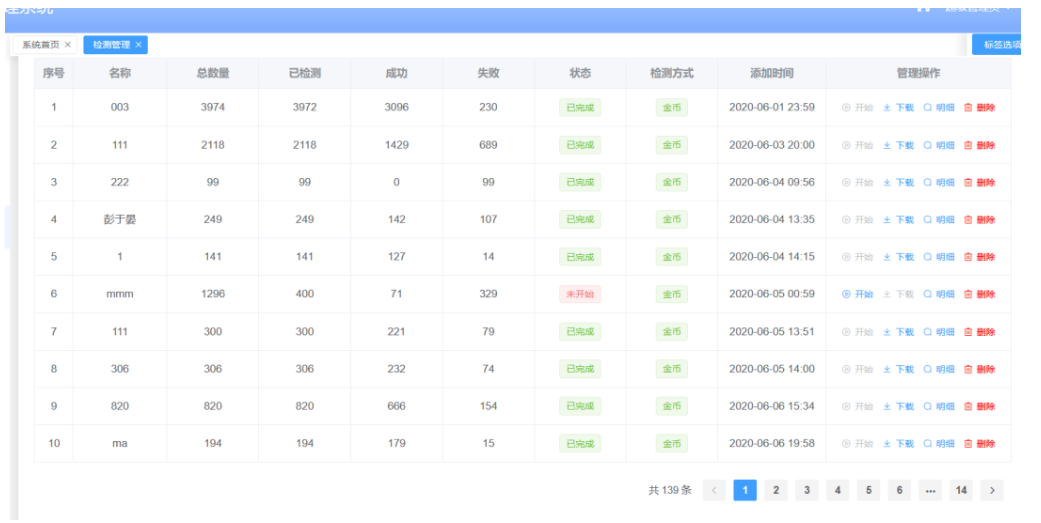Open 明细 details for row 222

[939, 183]
